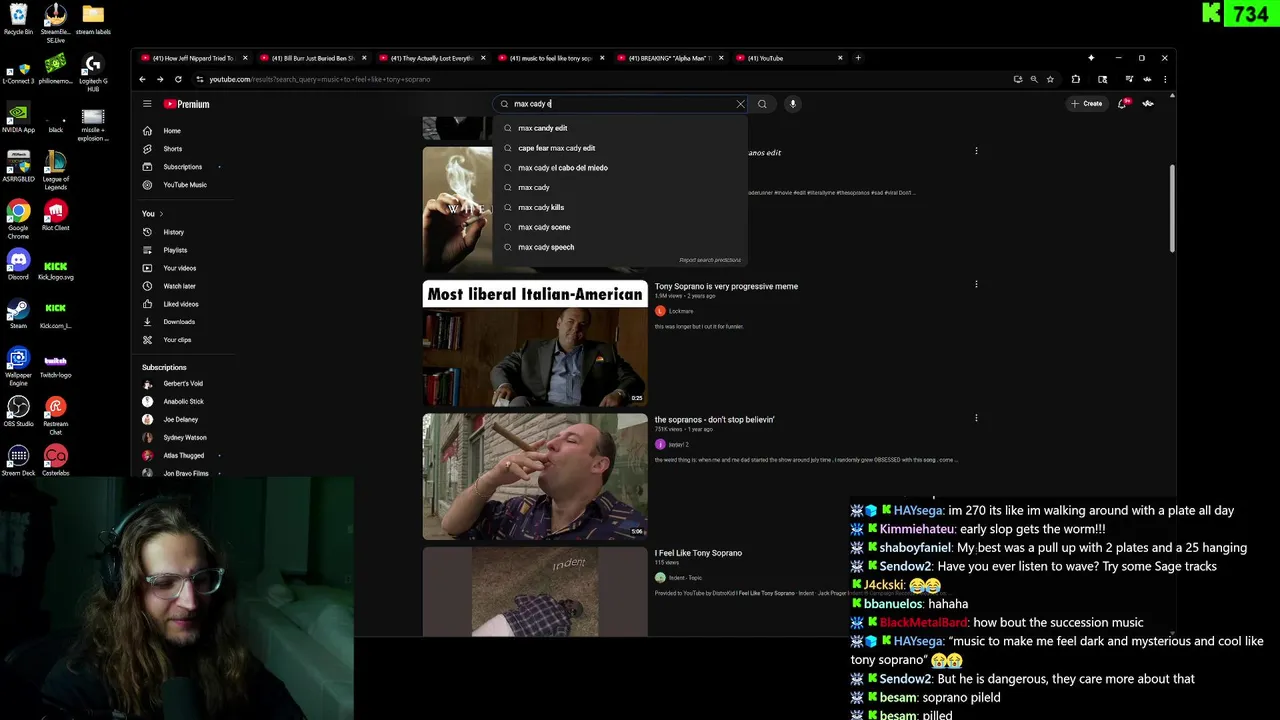Select suggestion 'max candy edit'
This screenshot has width=1280, height=720.
[x=620, y=128]
